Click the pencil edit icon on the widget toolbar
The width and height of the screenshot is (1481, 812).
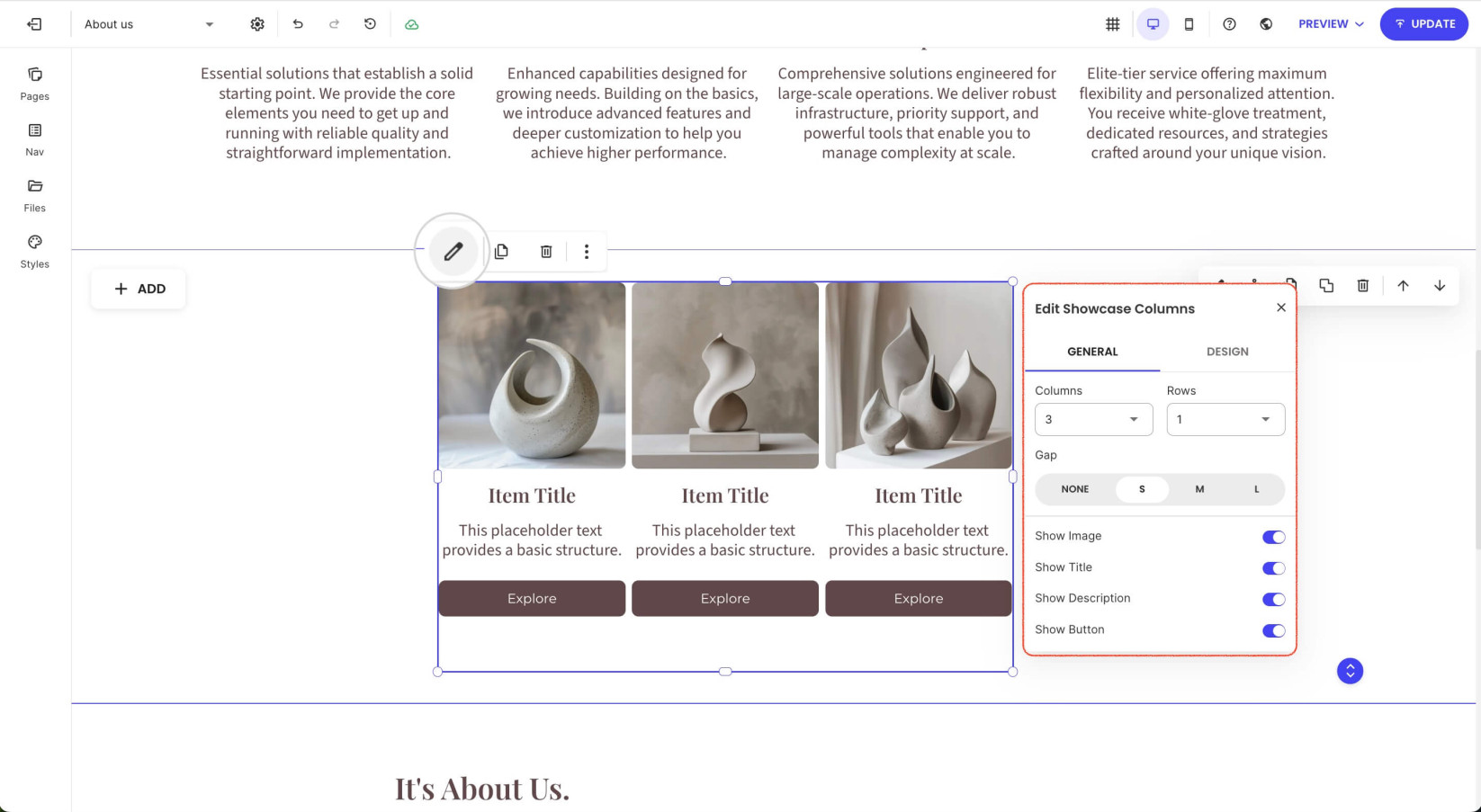coord(453,252)
